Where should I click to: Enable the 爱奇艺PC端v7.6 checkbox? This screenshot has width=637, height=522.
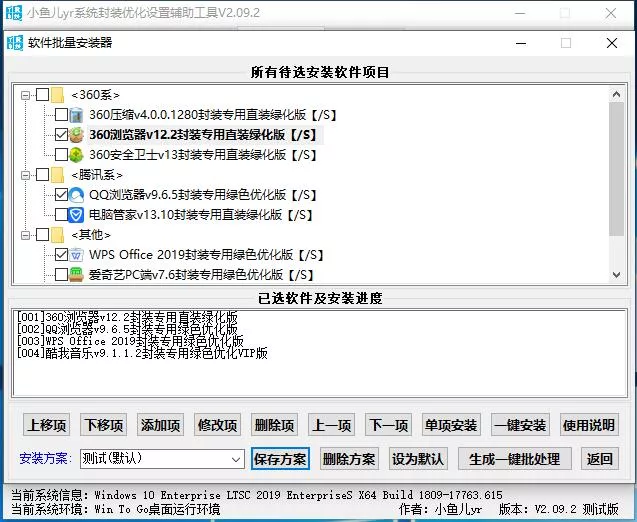point(61,275)
